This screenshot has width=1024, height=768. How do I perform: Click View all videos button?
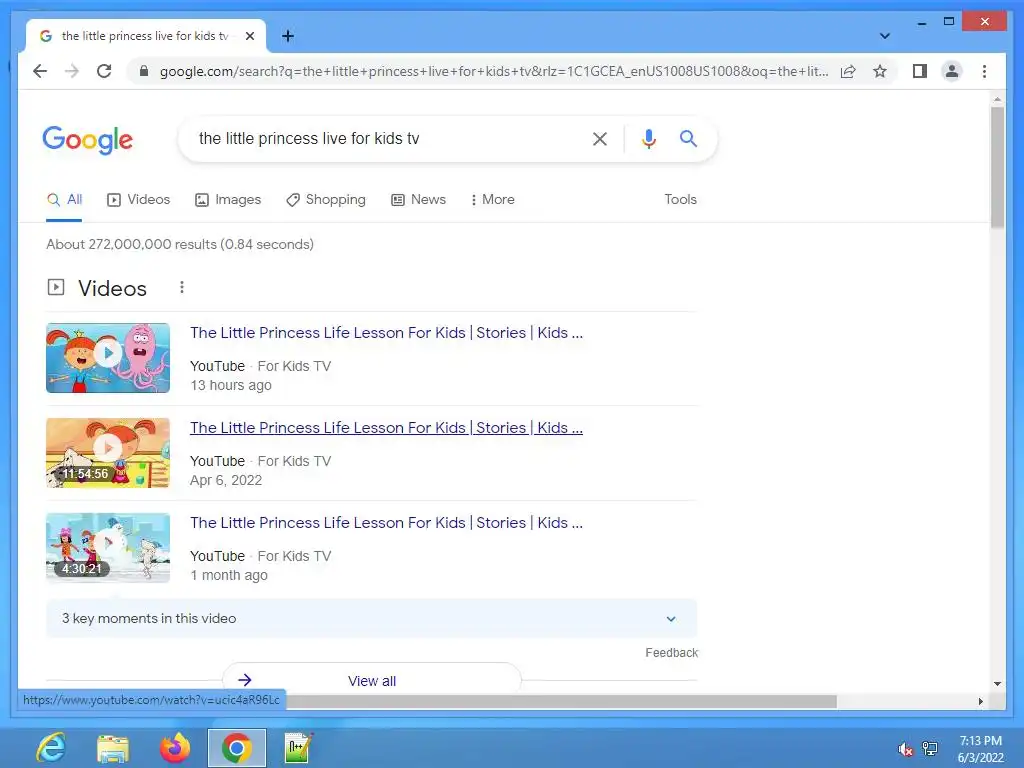[x=372, y=680]
